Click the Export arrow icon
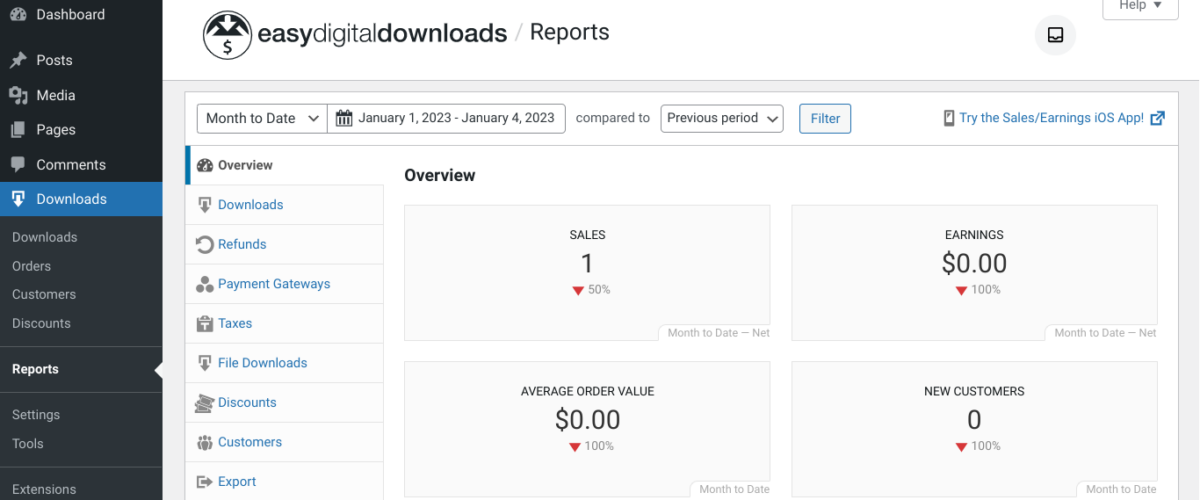 205,482
